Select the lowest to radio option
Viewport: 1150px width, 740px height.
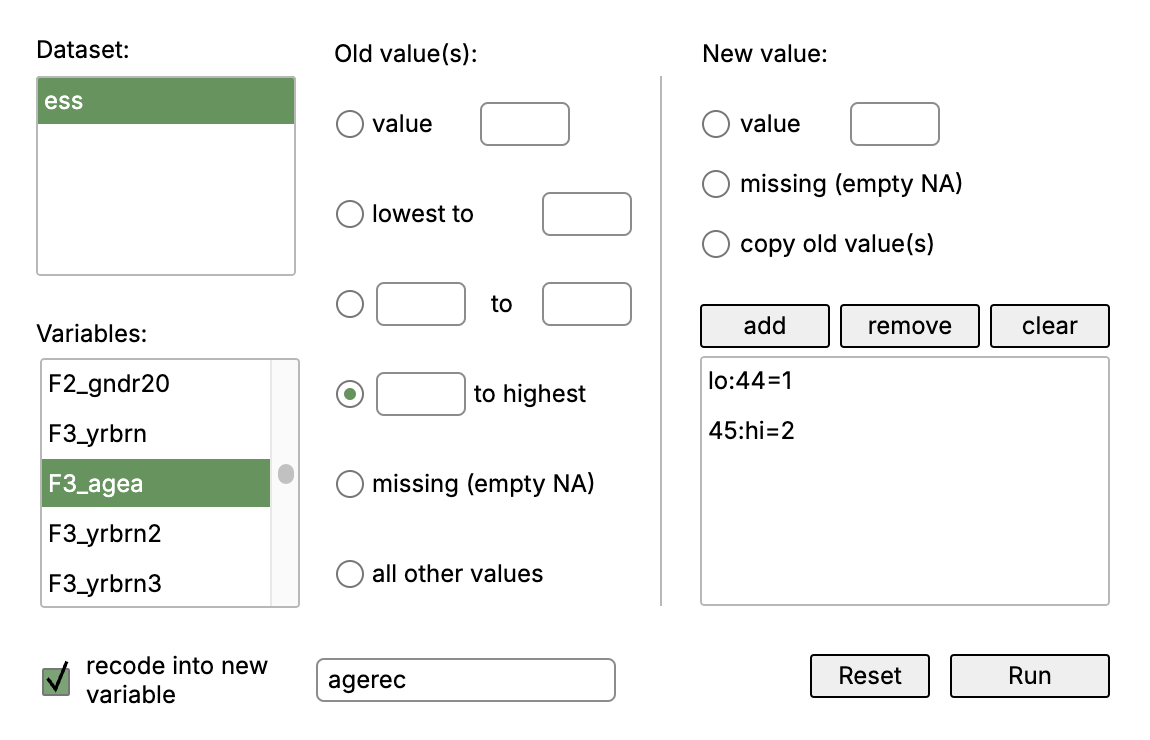click(350, 214)
